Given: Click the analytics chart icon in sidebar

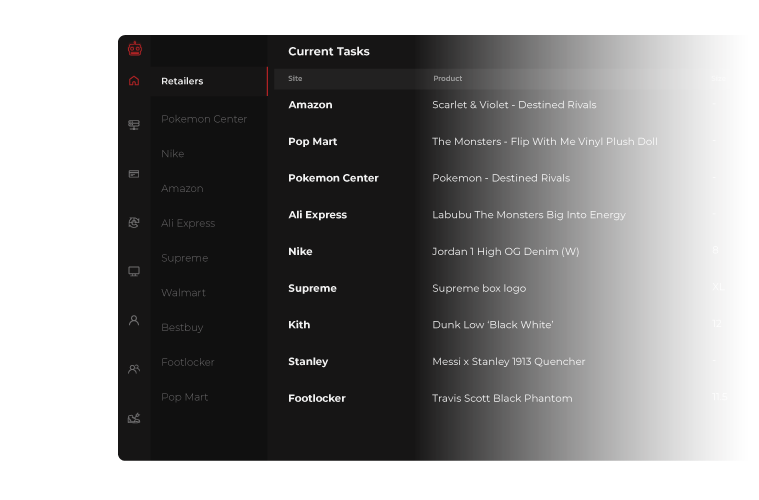Looking at the screenshot, I should [x=134, y=418].
